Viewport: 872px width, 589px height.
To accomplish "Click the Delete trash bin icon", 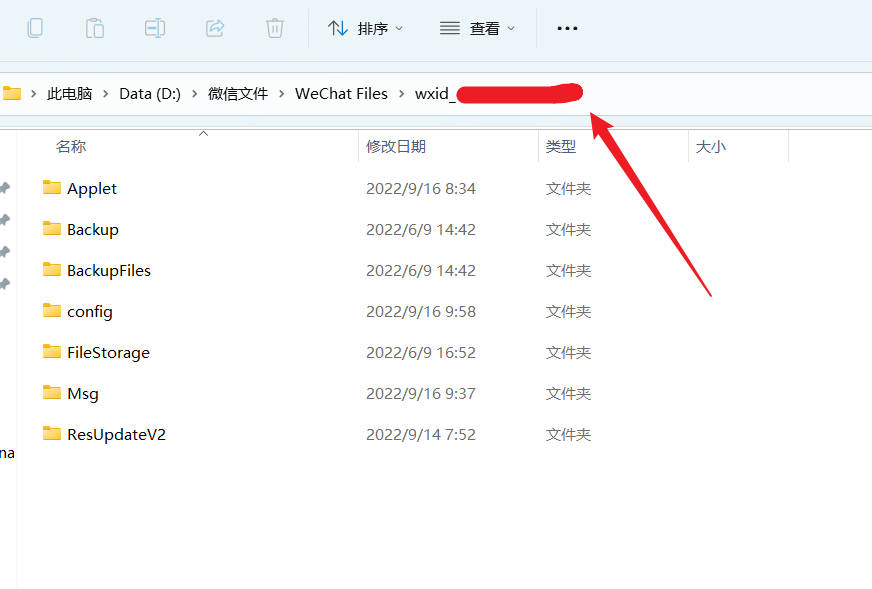I will 275,28.
